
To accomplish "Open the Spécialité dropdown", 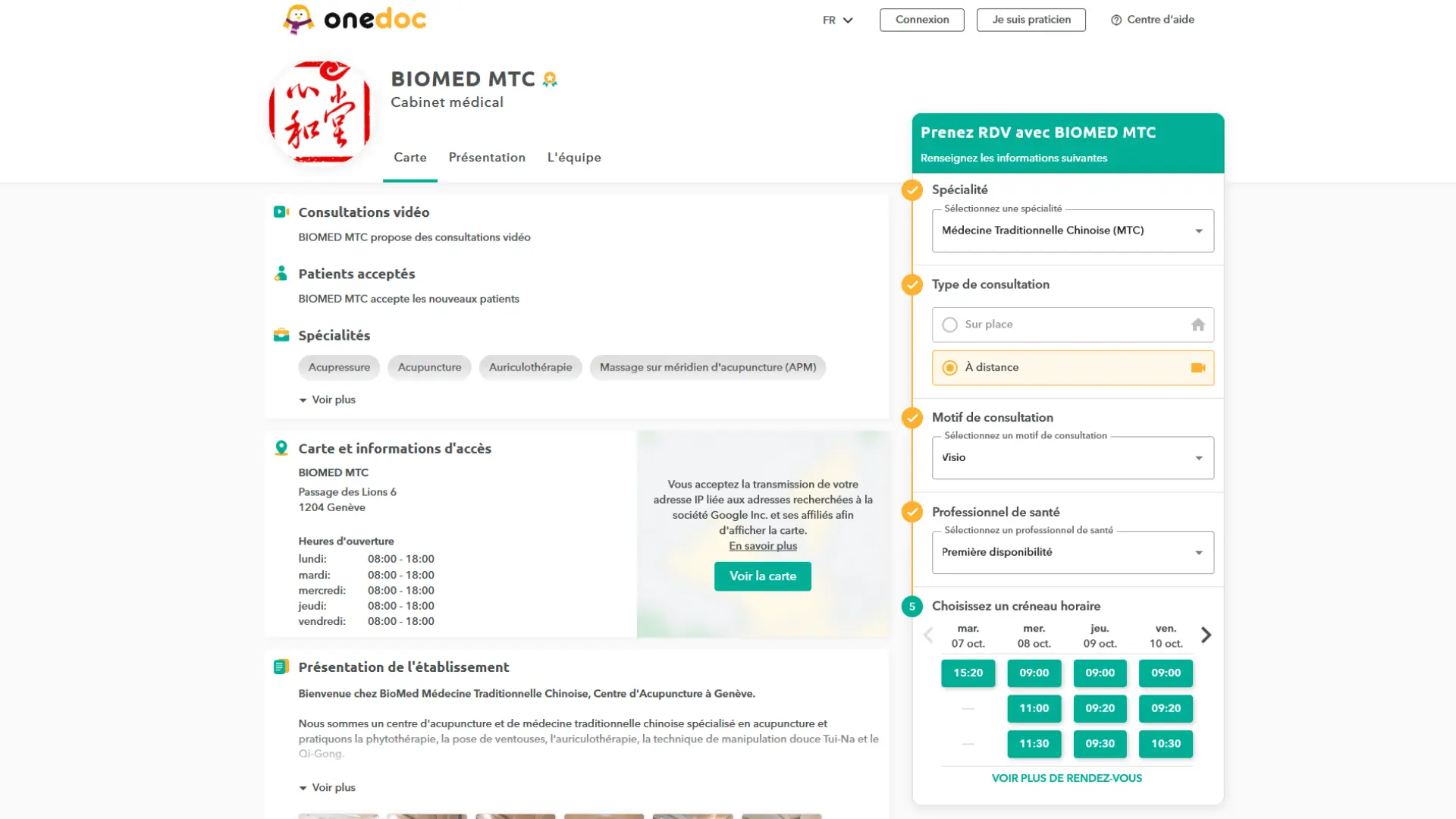I will [1072, 231].
